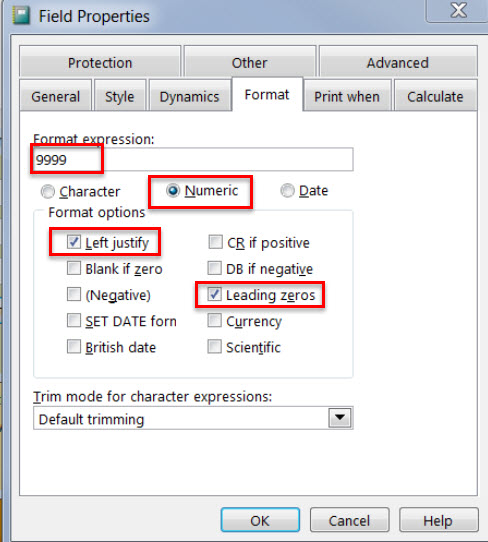This screenshot has width=488, height=542.
Task: Click the OK button
Action: coord(260,520)
